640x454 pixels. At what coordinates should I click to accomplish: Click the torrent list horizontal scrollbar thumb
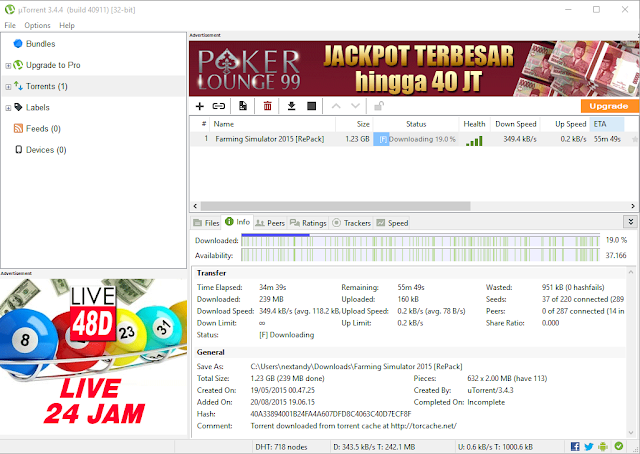point(335,206)
